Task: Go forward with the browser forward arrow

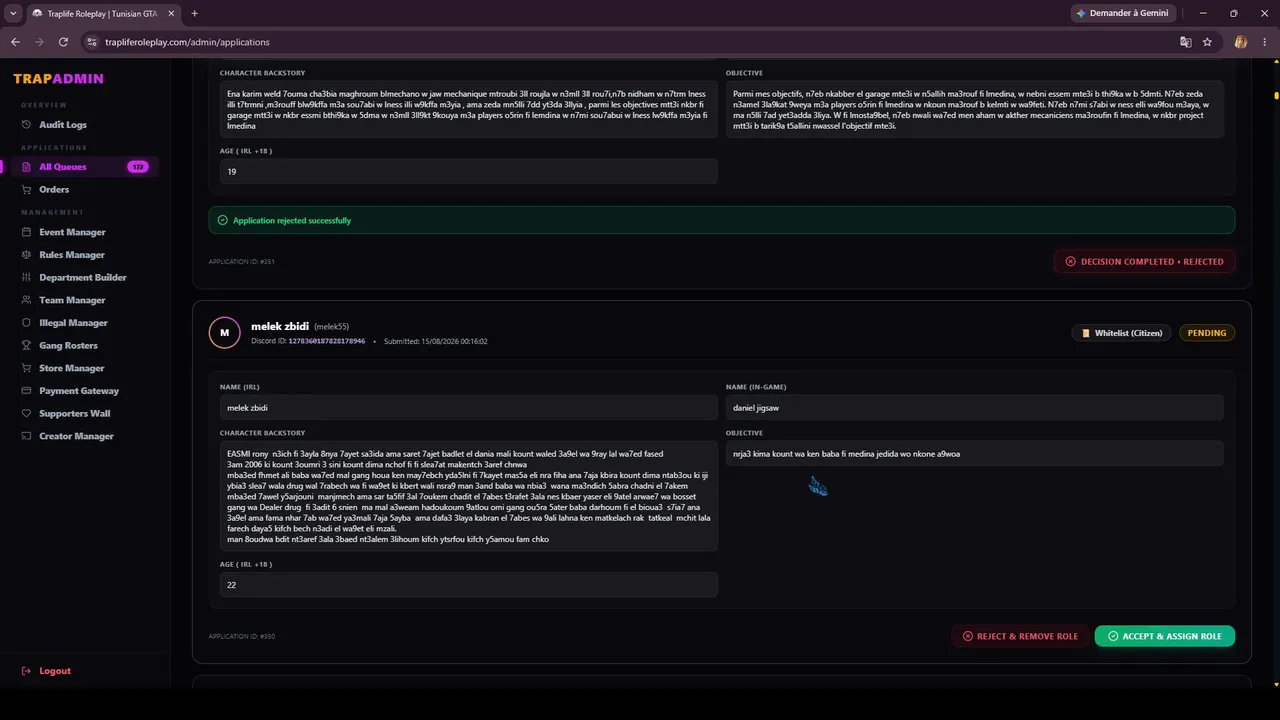Action: 39,42
